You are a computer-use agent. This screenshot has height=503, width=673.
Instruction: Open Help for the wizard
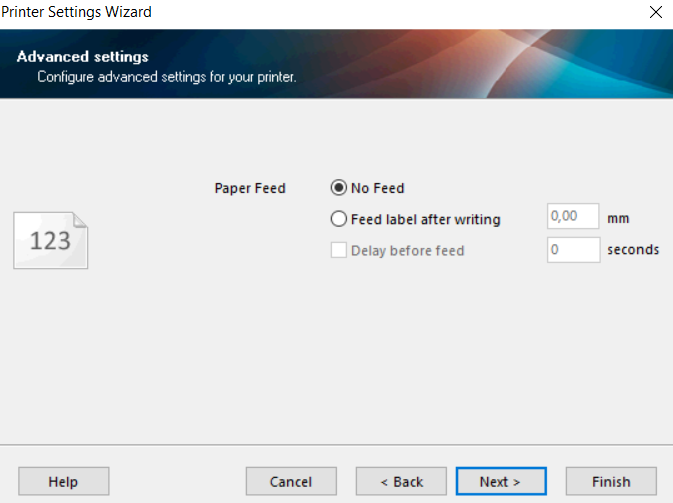coord(63,481)
